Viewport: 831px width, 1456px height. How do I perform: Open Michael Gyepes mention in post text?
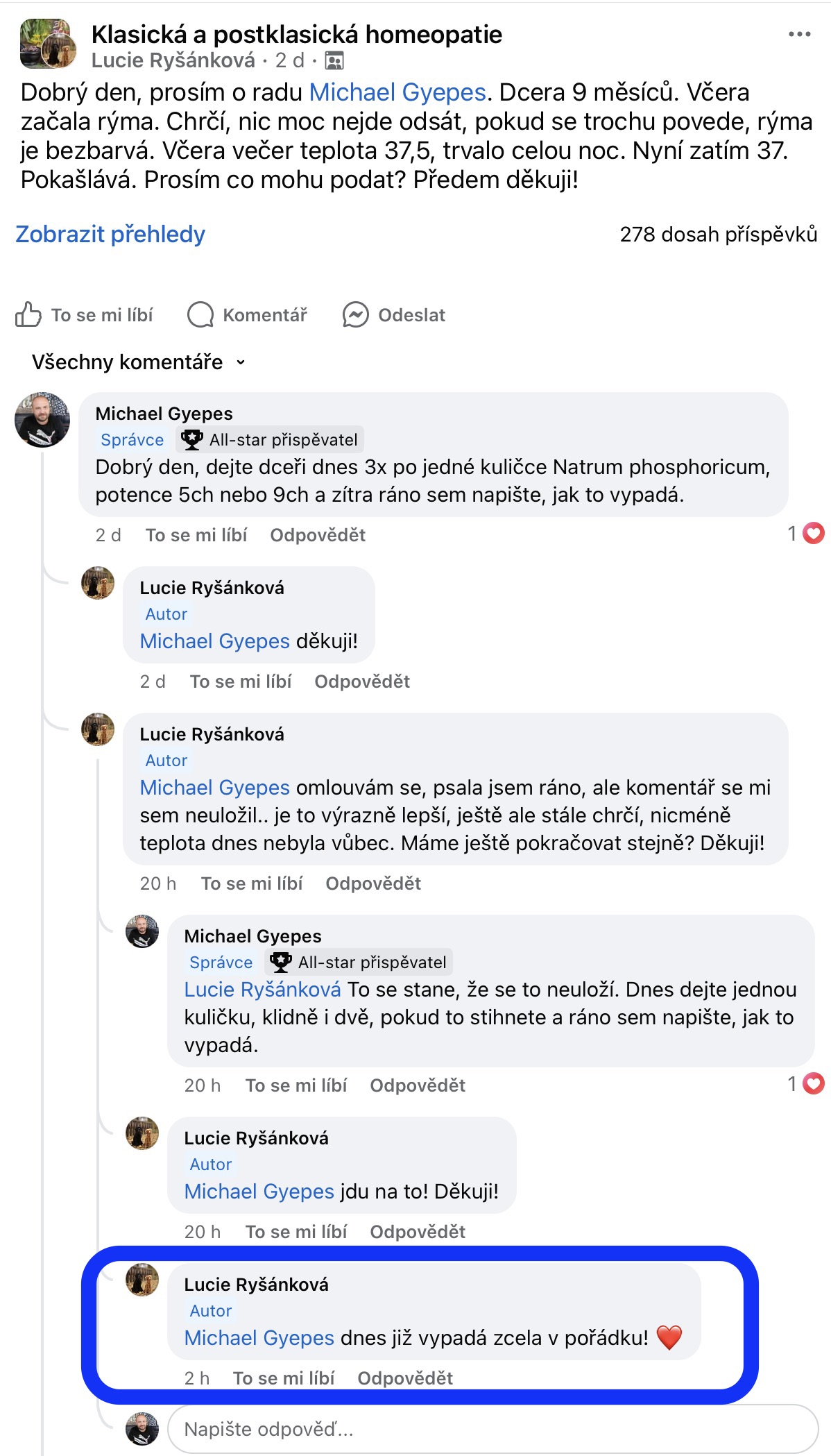[397, 92]
